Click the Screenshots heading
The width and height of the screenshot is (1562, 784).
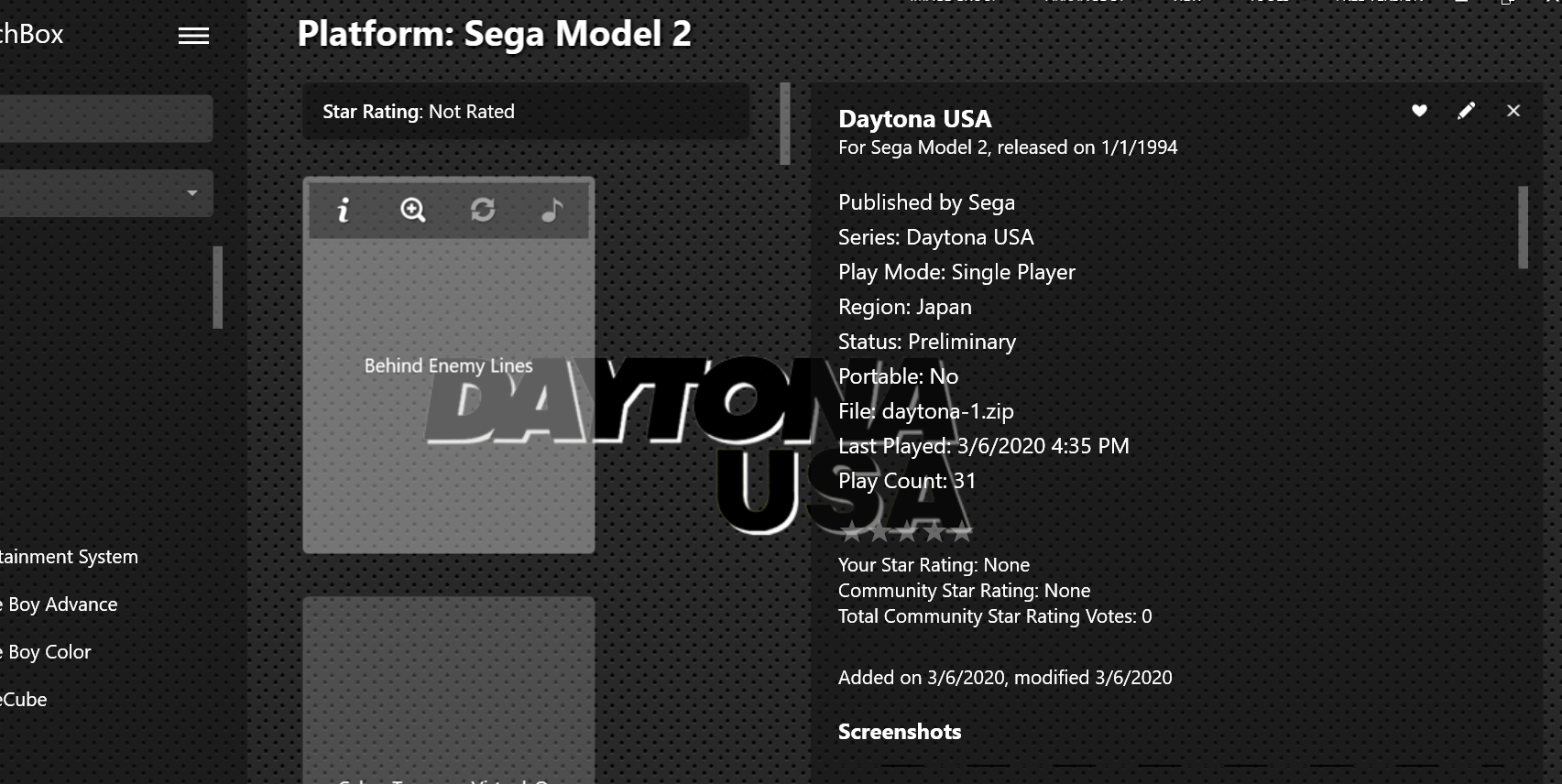tap(899, 732)
